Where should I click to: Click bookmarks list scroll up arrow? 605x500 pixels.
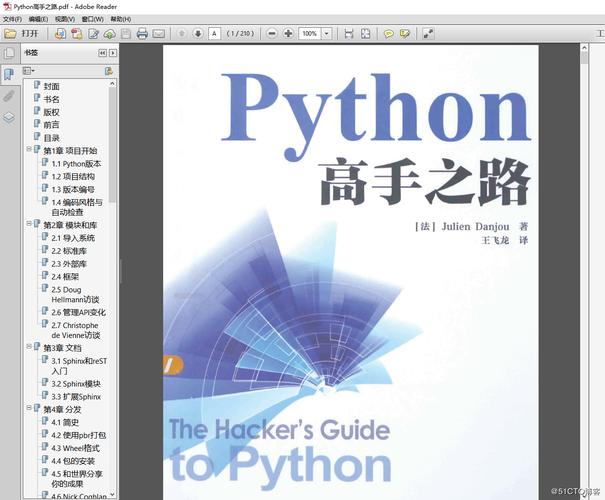[112, 83]
